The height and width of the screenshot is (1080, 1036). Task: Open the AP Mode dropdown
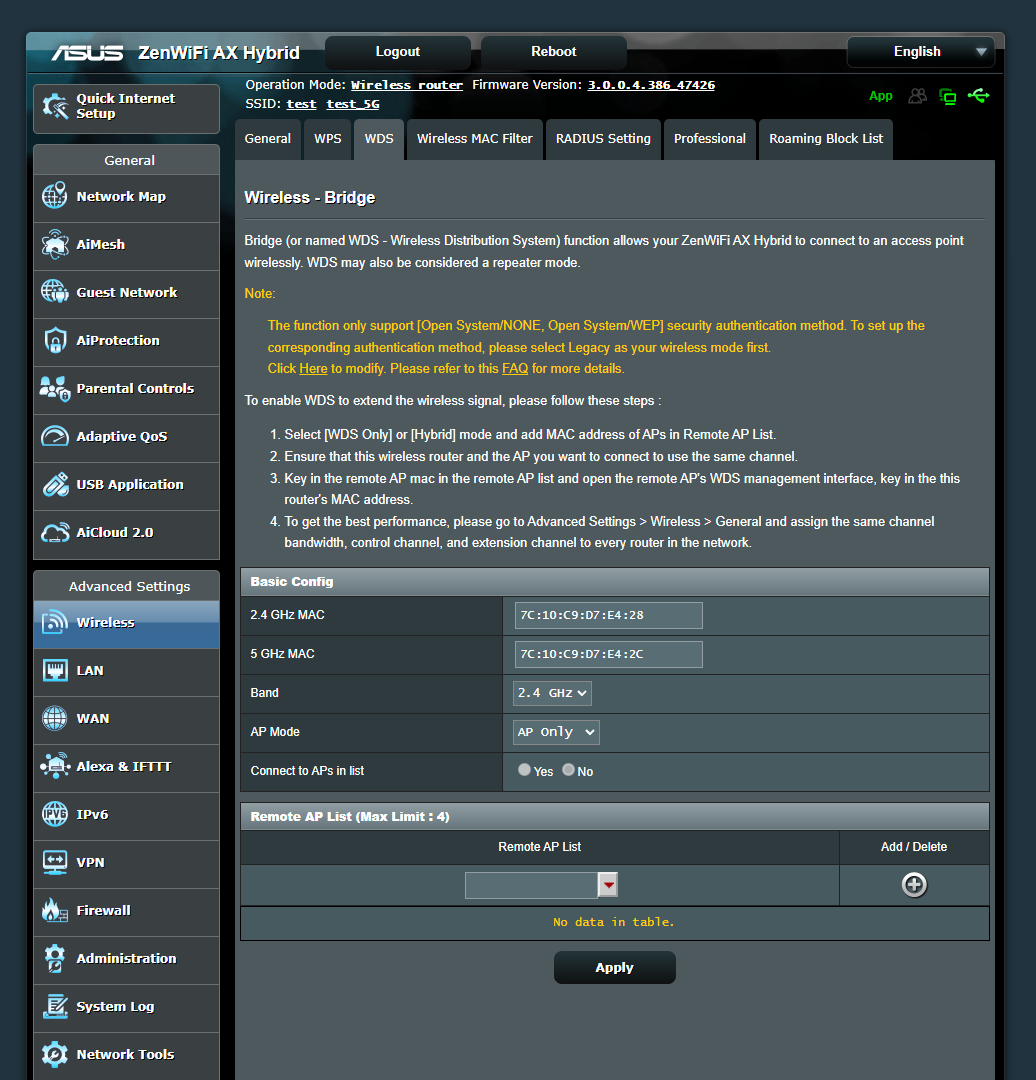coord(555,731)
